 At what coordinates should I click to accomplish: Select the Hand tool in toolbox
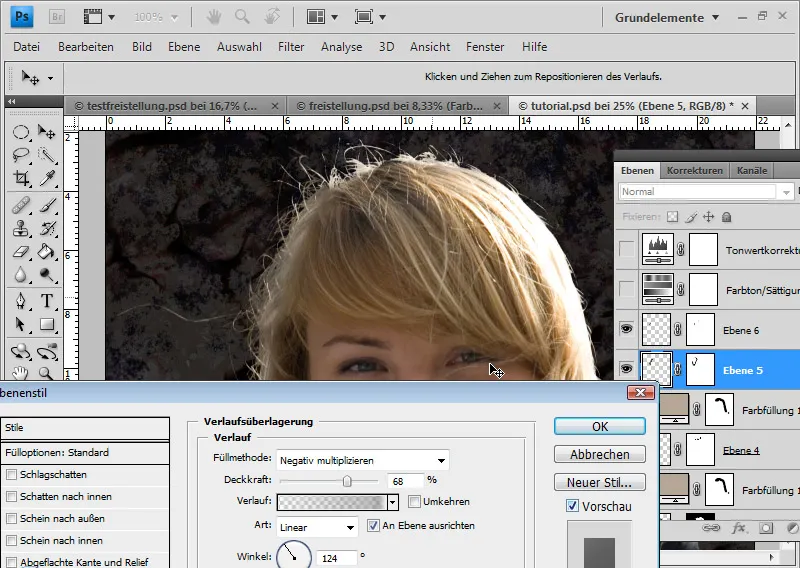coord(20,373)
